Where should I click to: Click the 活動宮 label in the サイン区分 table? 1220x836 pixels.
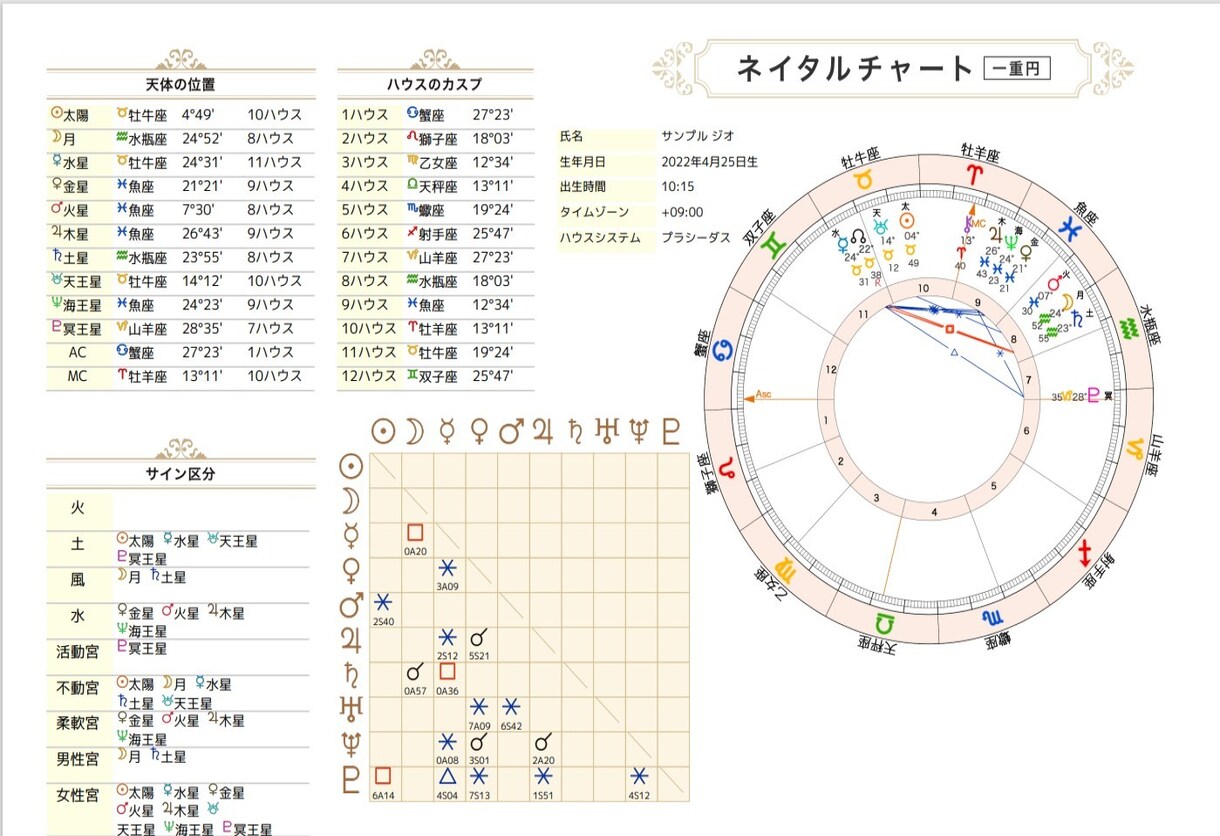78,651
